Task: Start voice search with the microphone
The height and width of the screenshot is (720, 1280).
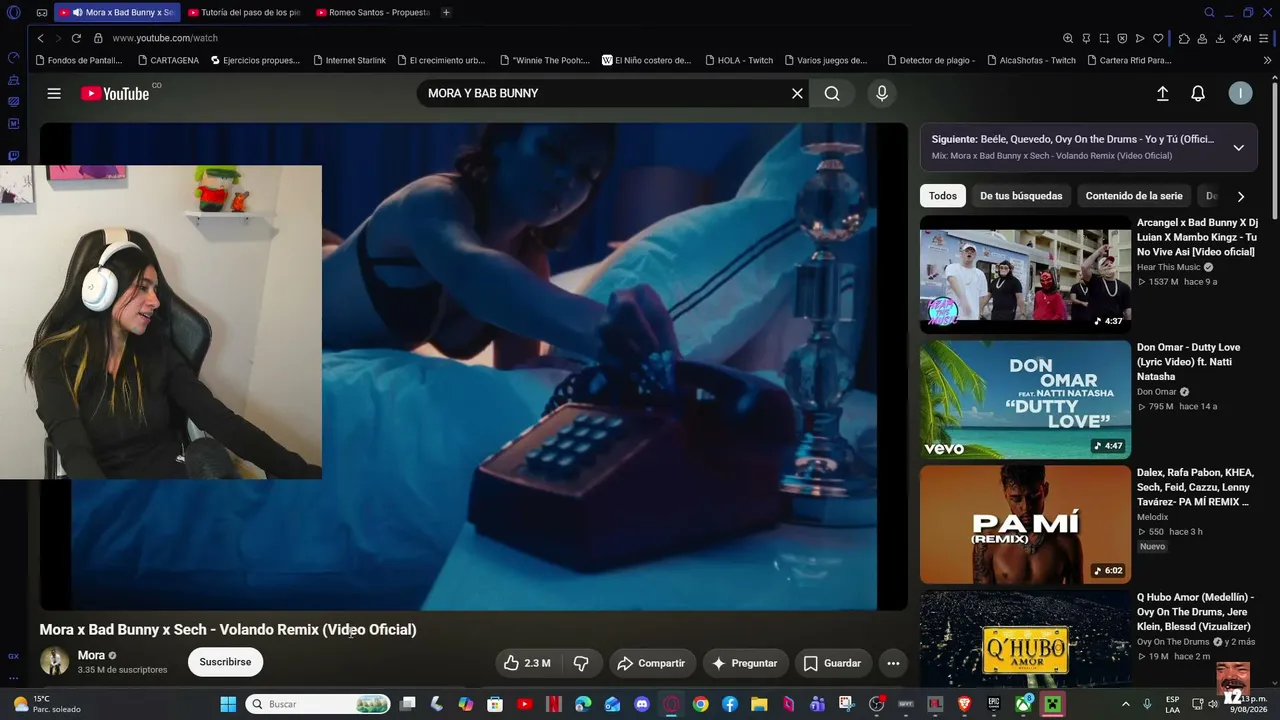Action: point(882,93)
